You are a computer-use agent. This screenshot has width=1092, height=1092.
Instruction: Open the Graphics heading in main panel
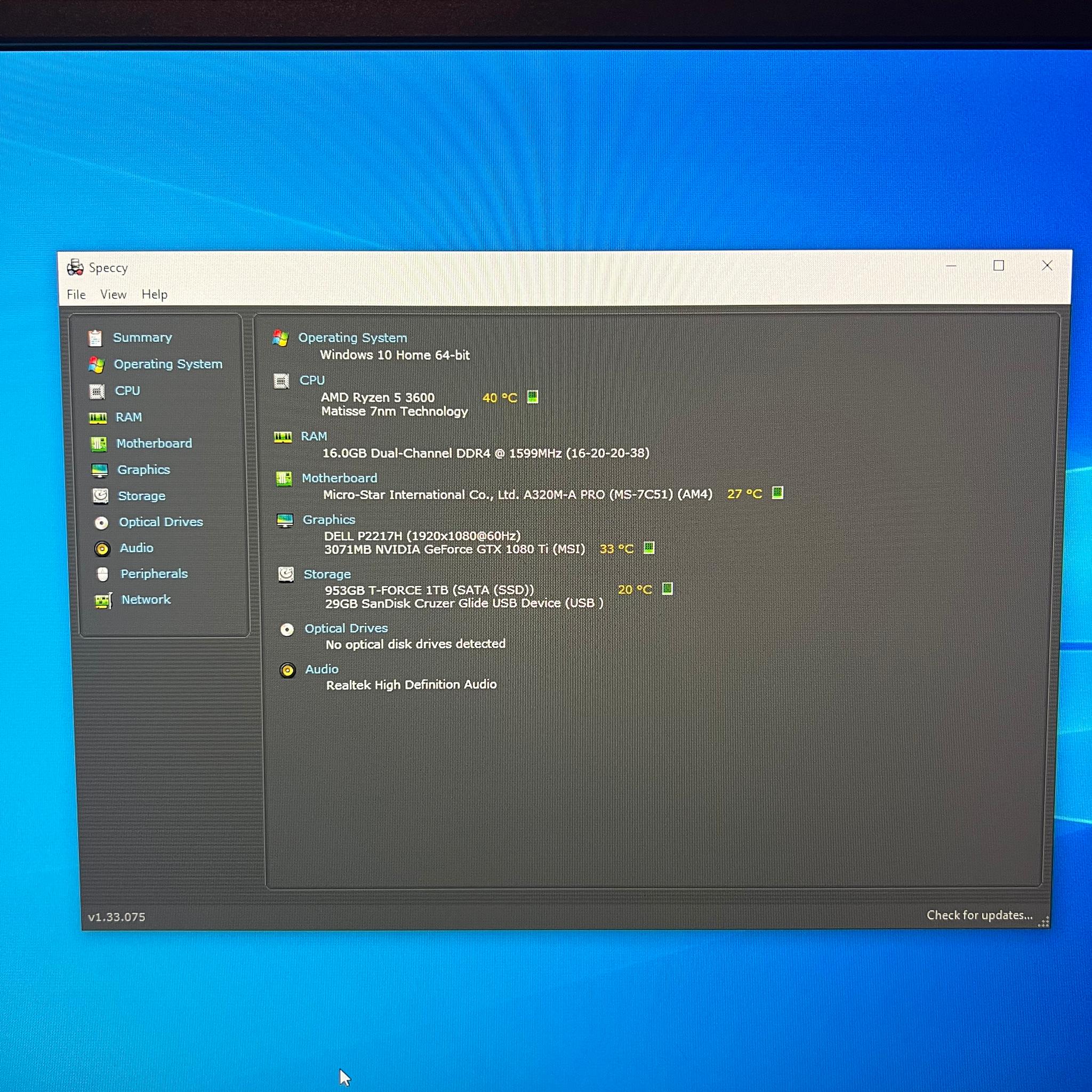point(329,519)
